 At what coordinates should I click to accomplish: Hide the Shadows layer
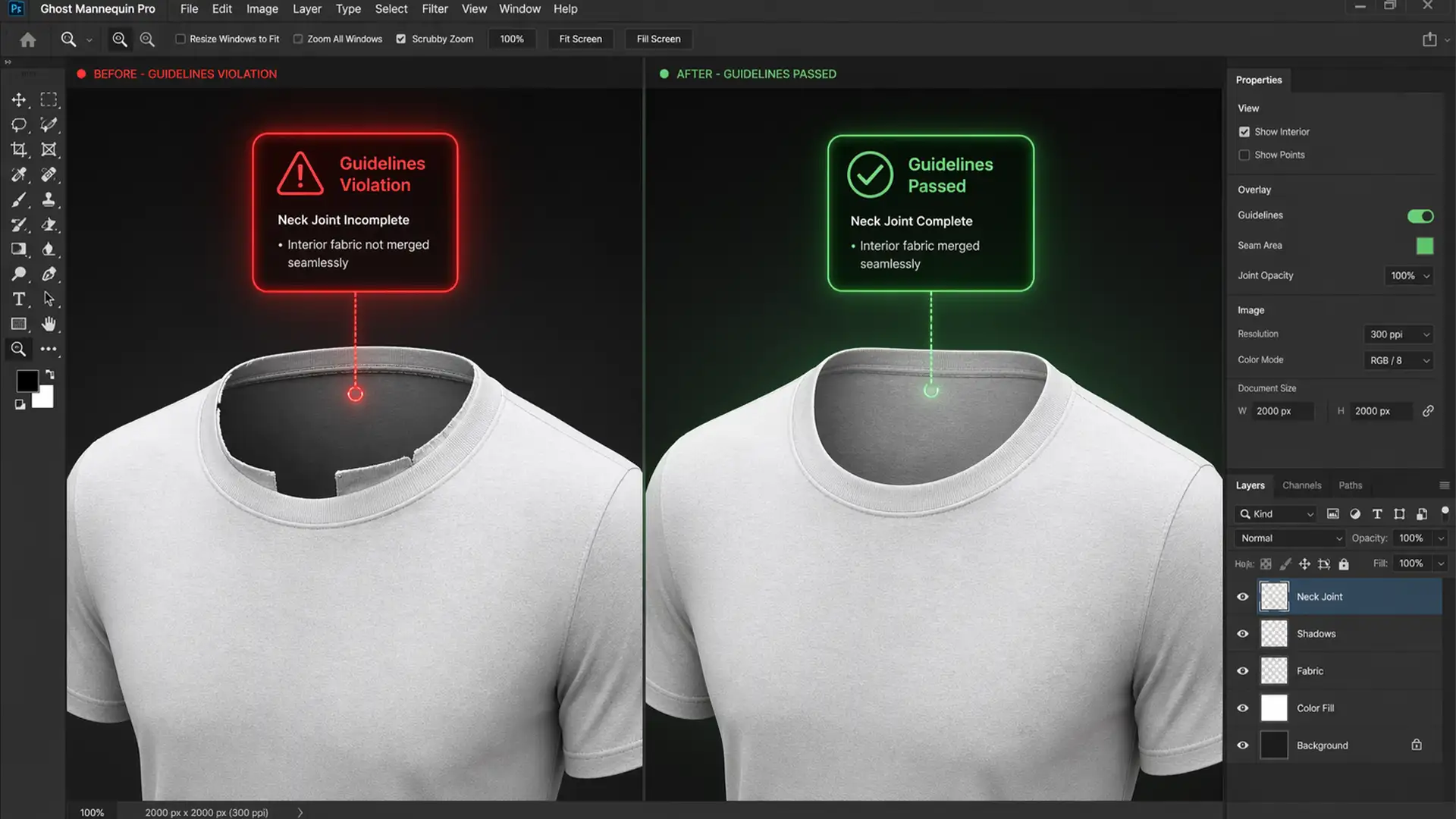pos(1242,633)
